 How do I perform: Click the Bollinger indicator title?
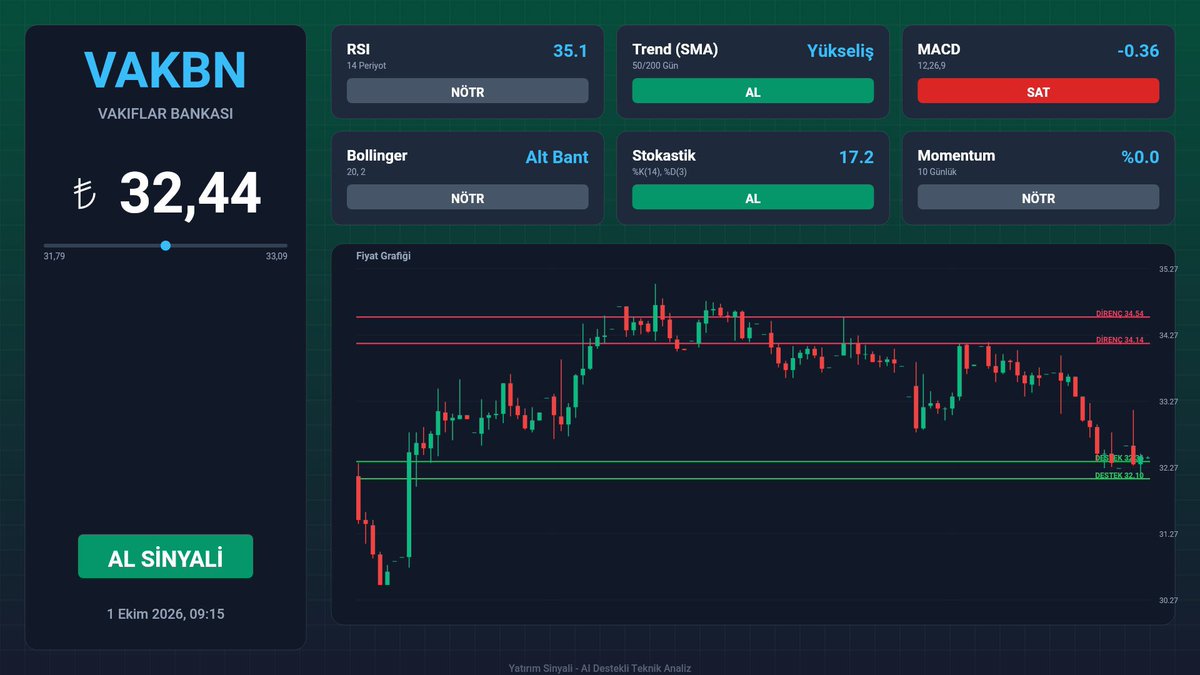click(377, 156)
